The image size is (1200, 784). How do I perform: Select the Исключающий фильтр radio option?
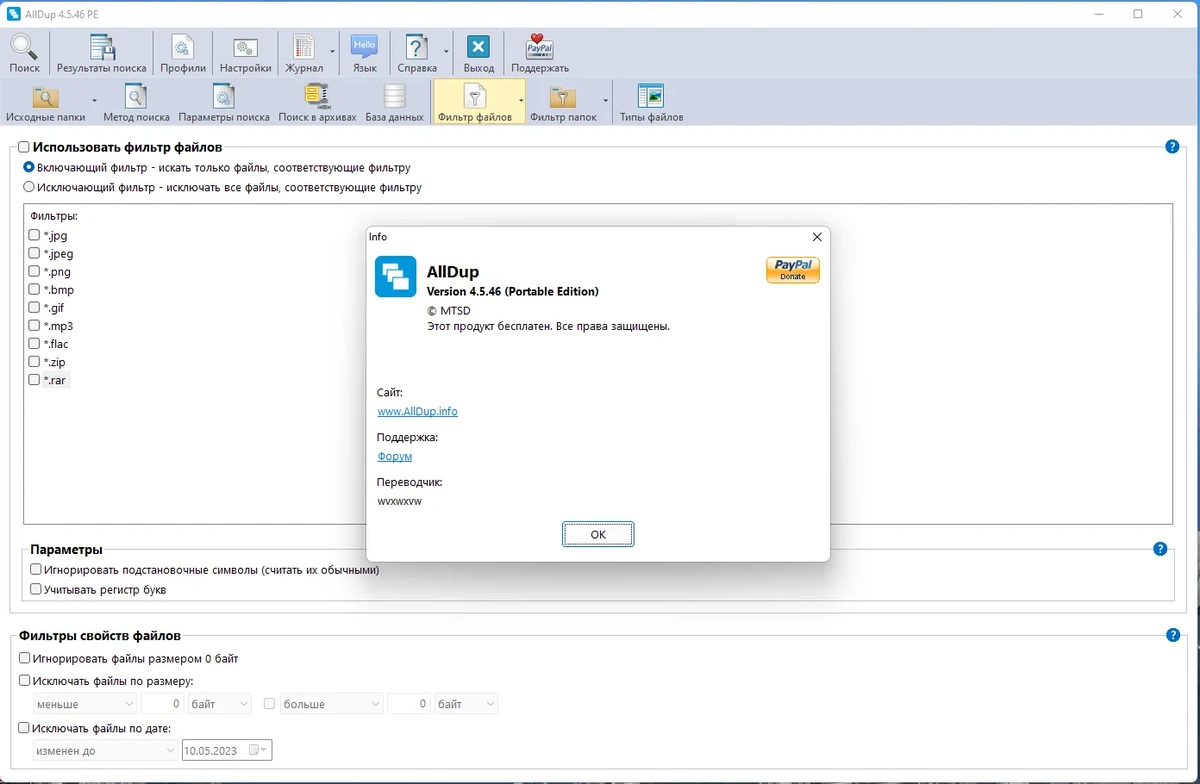[x=29, y=187]
